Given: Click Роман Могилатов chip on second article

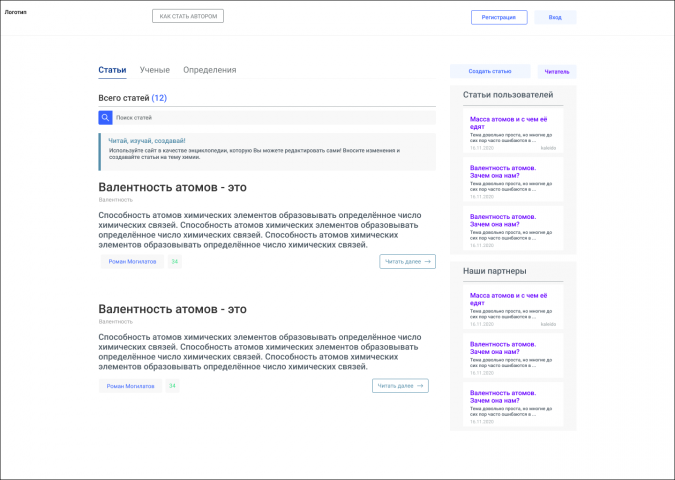Looking at the screenshot, I should tap(130, 386).
